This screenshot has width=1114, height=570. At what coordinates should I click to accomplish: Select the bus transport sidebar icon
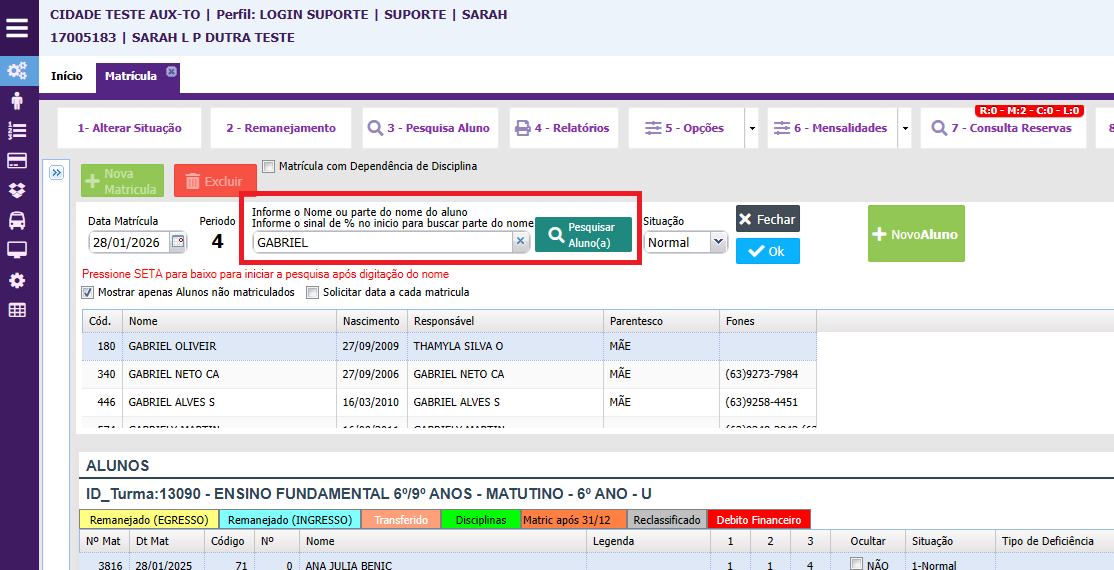pyautogui.click(x=17, y=220)
